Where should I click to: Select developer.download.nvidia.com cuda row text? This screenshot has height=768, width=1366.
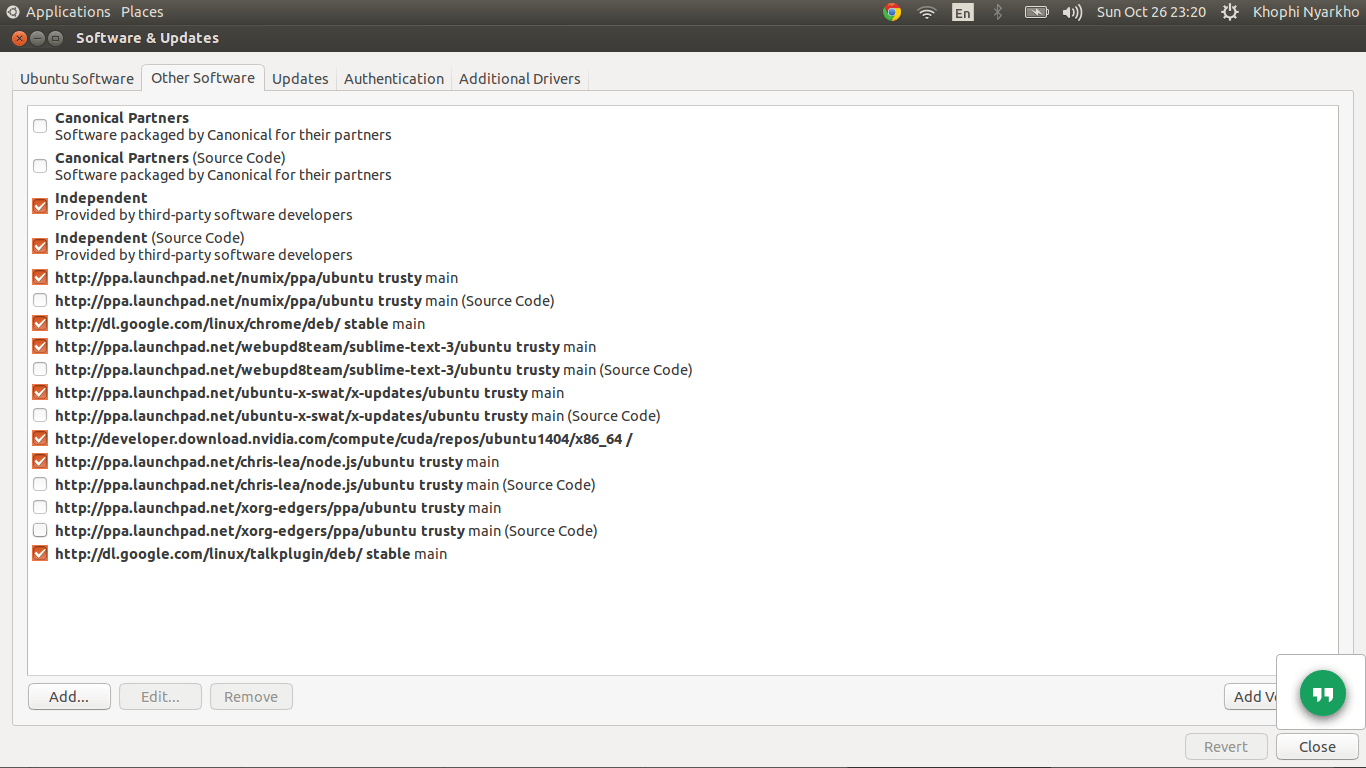pos(344,438)
